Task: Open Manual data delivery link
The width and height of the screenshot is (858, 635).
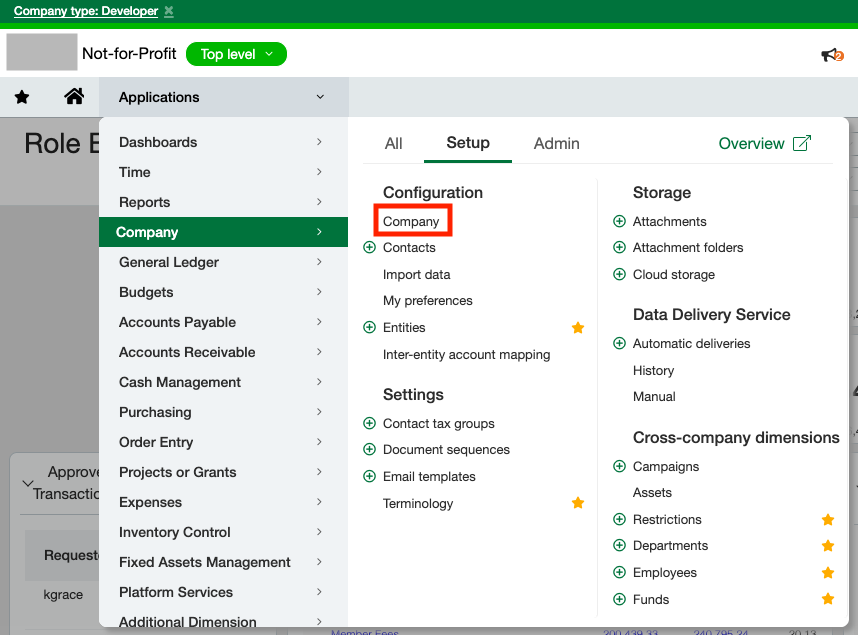Action: click(x=654, y=396)
